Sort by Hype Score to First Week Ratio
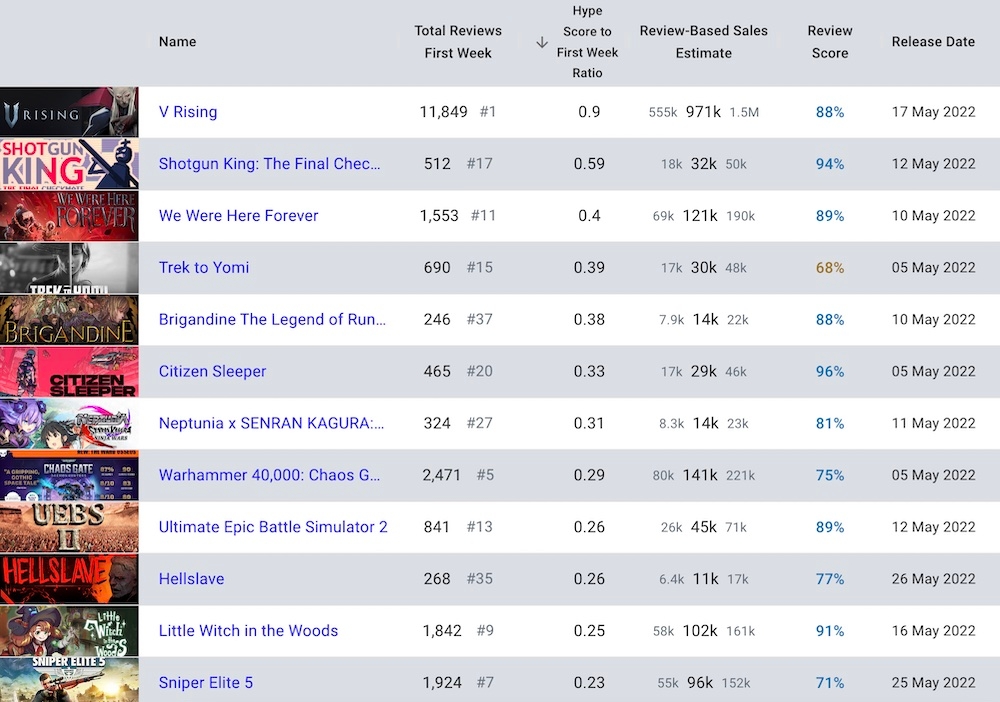This screenshot has width=1000, height=702. tap(588, 42)
